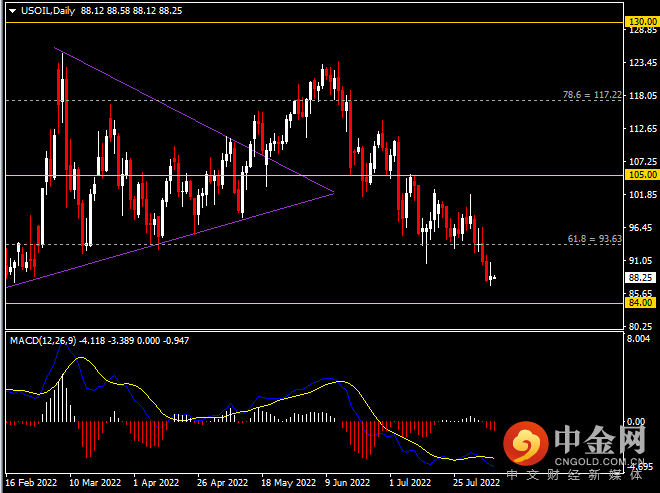Select the 25 Jul 2022 date label

click(x=476, y=482)
